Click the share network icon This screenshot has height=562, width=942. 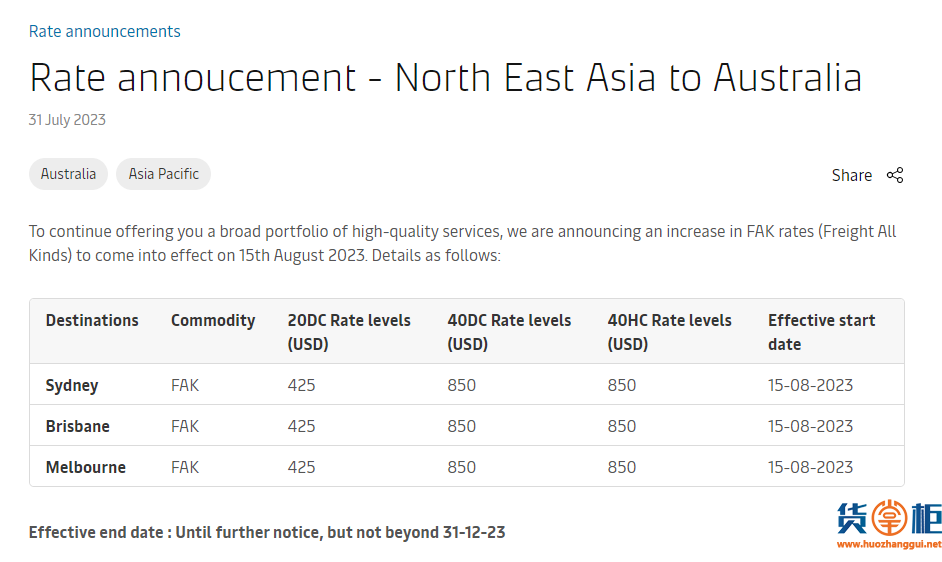(895, 175)
